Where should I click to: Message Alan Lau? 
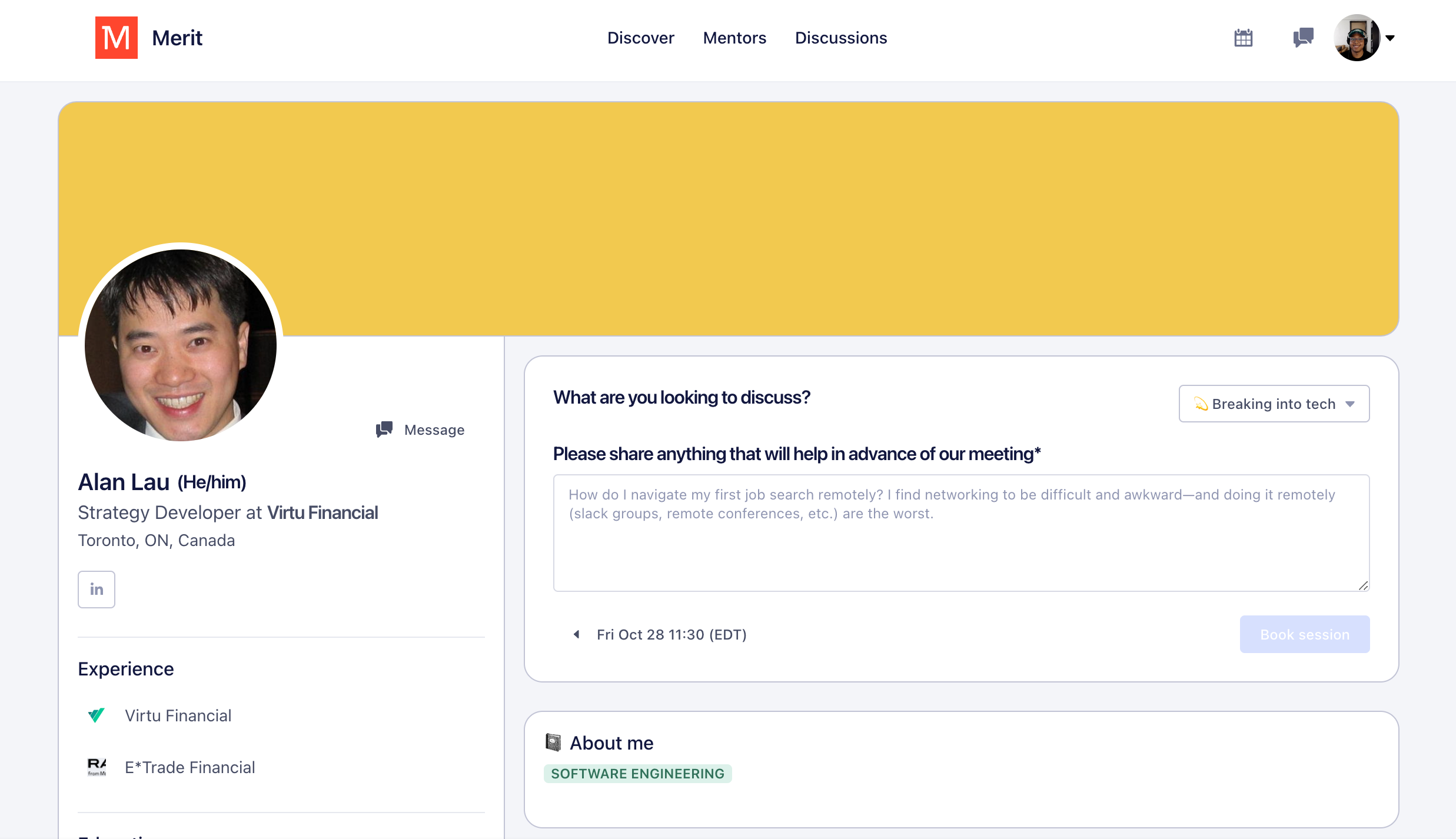pos(434,430)
